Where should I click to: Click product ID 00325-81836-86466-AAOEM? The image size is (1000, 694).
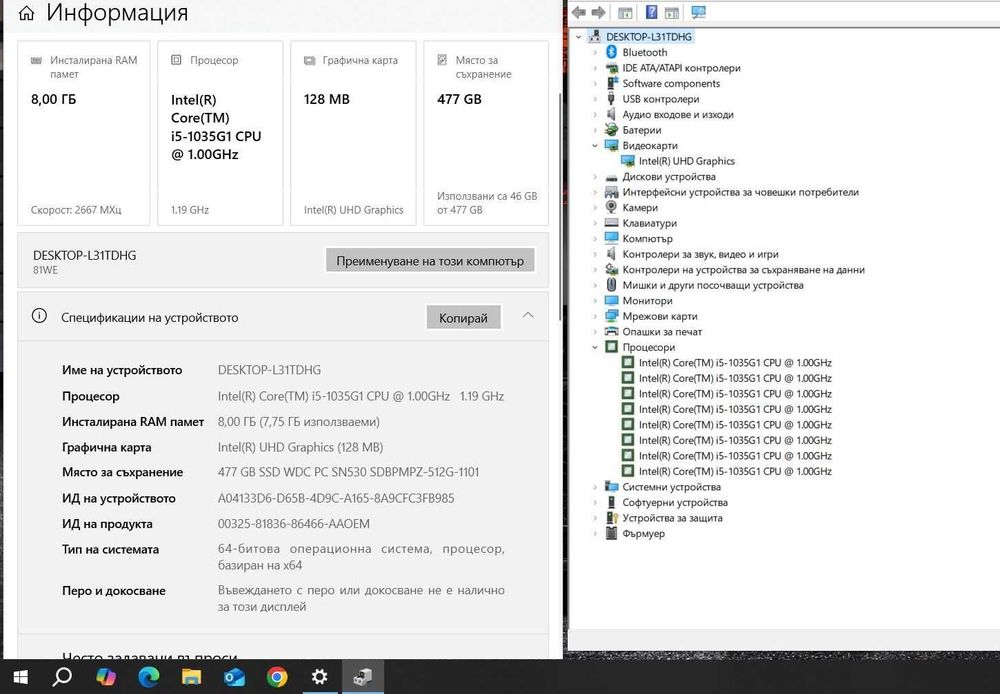(x=293, y=524)
